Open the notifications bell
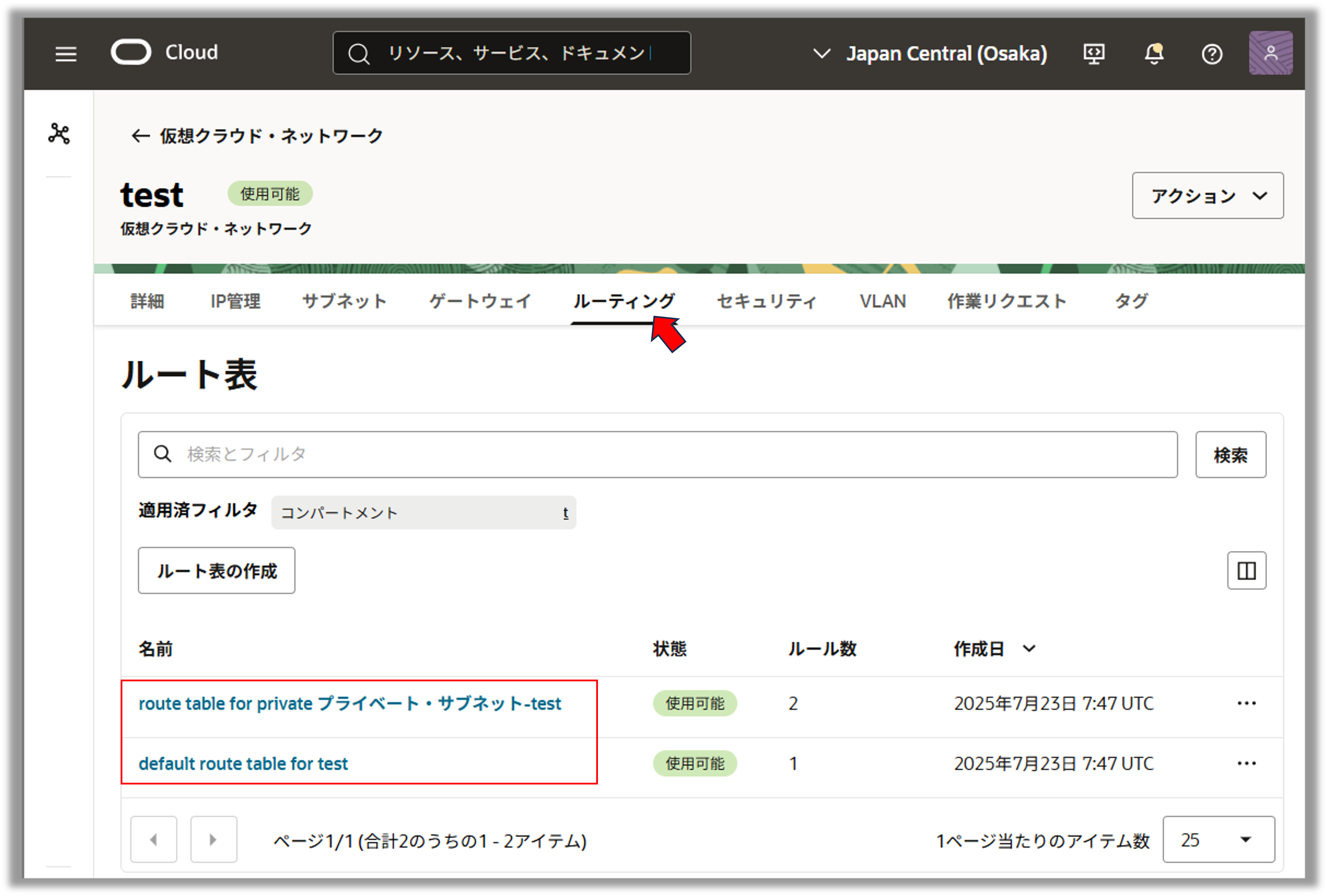 tap(1153, 54)
